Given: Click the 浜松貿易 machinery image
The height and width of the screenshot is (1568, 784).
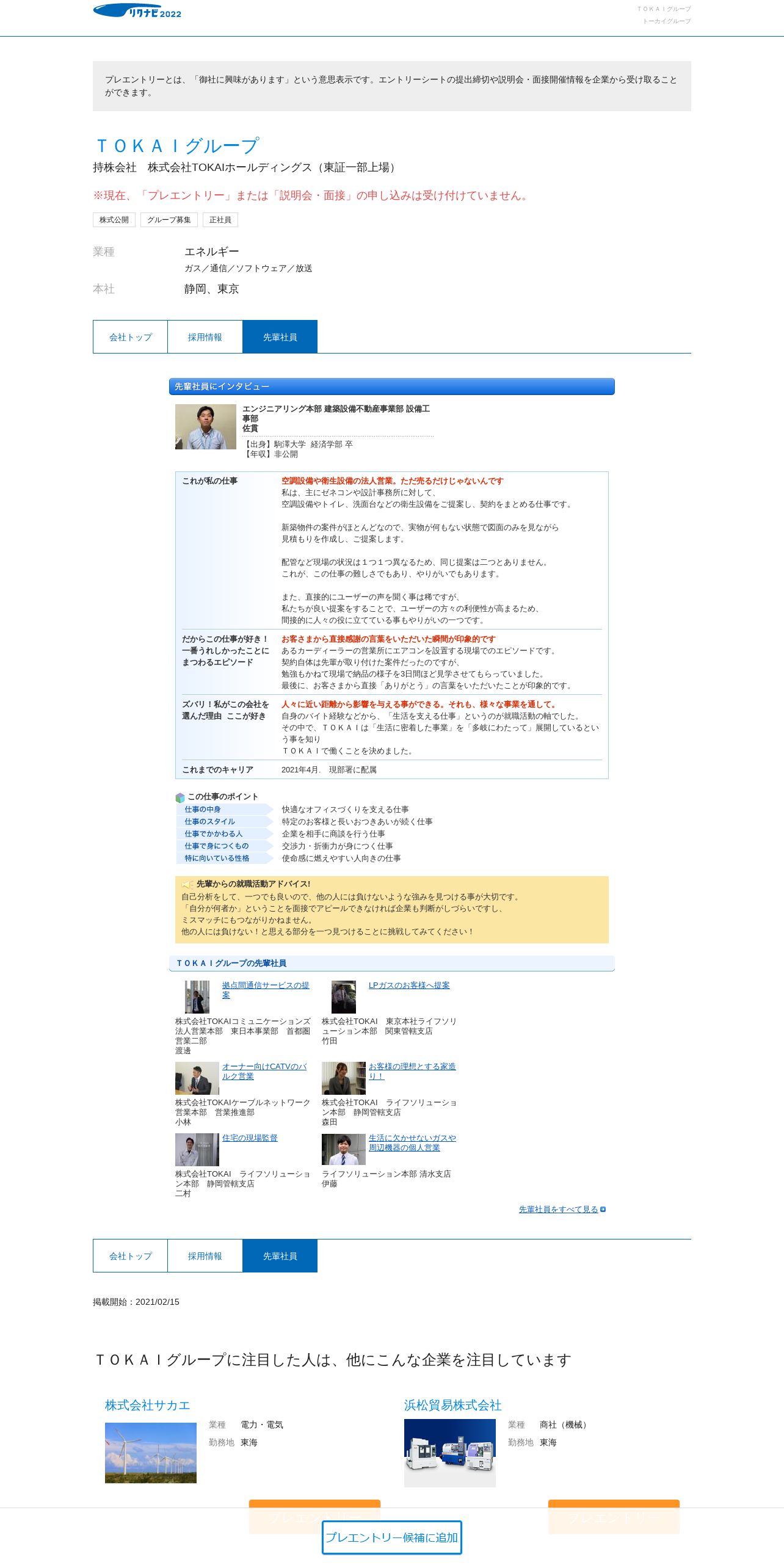Looking at the screenshot, I should pyautogui.click(x=450, y=1453).
